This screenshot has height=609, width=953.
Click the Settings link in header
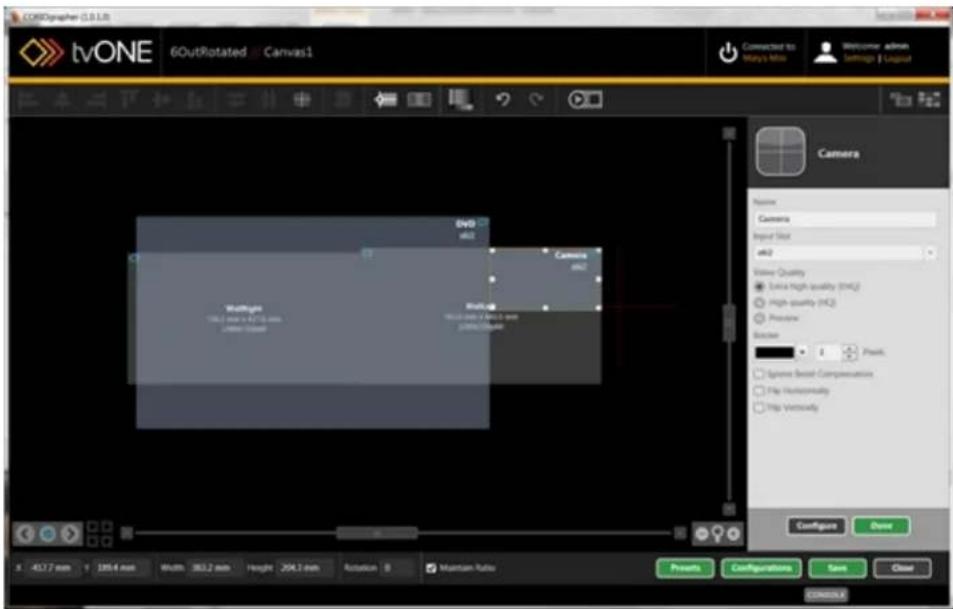pos(858,58)
